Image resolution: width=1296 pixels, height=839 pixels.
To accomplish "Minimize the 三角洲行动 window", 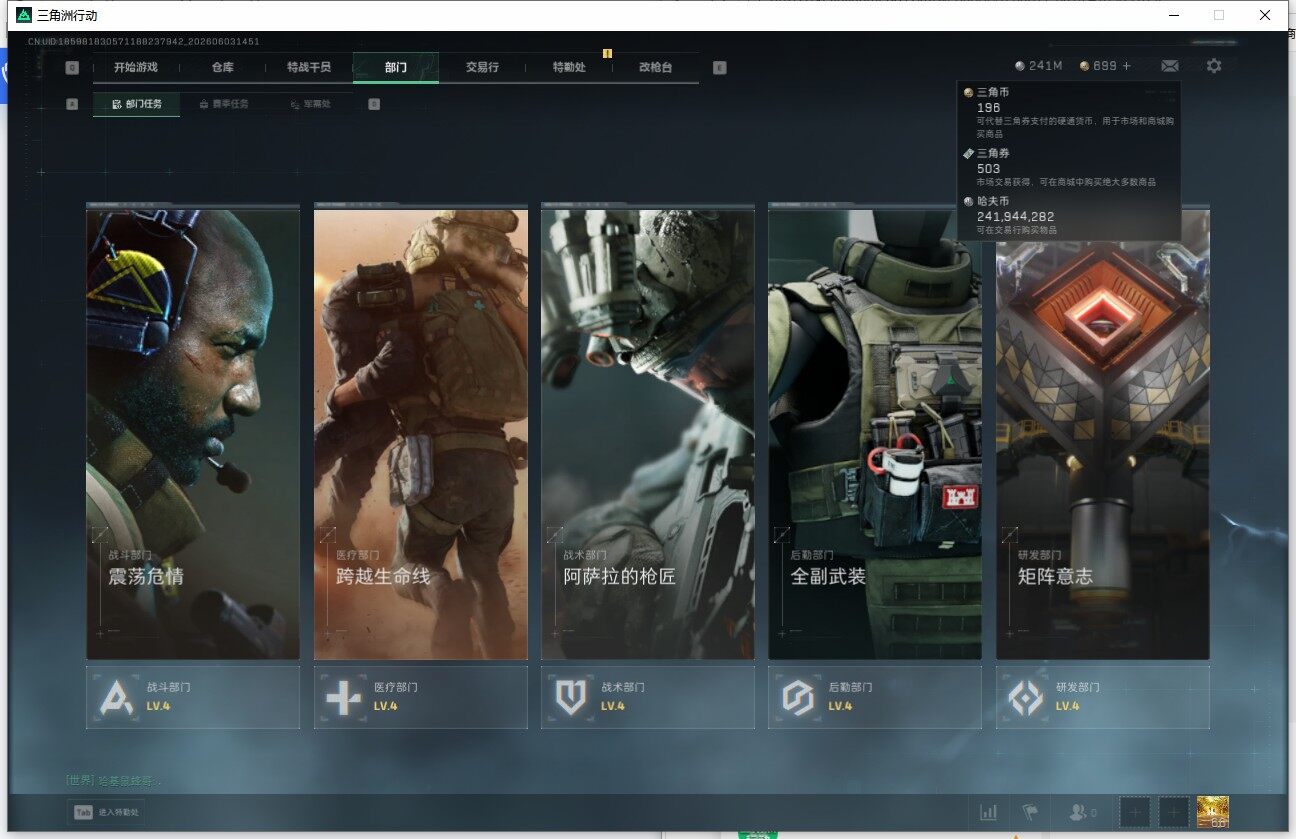I will pos(1174,15).
